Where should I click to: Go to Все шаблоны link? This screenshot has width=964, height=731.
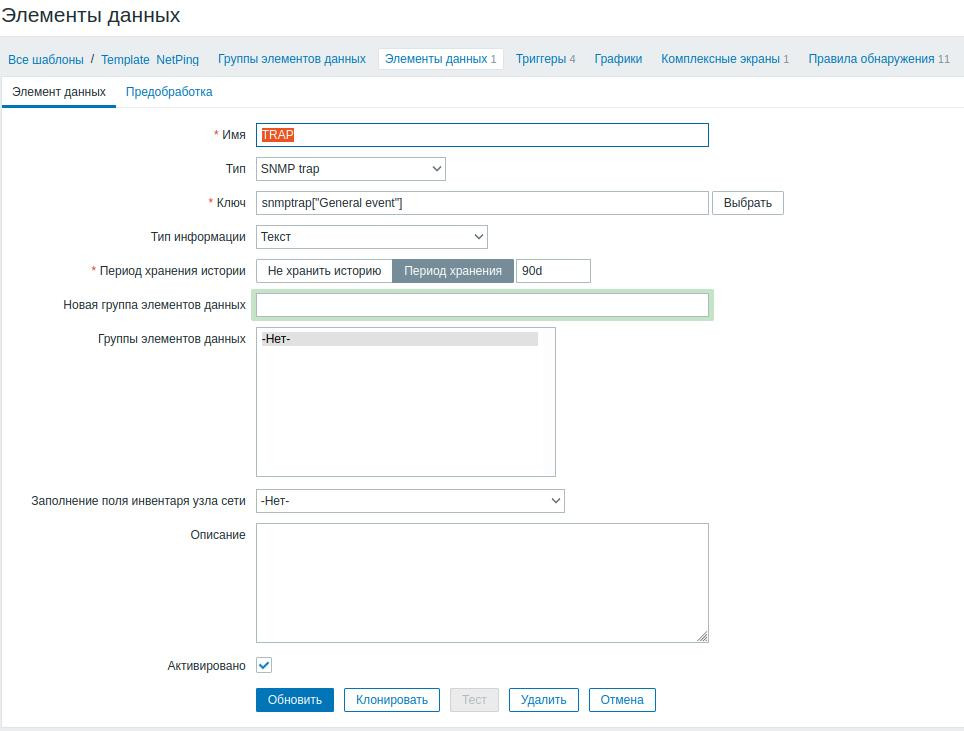pos(46,60)
